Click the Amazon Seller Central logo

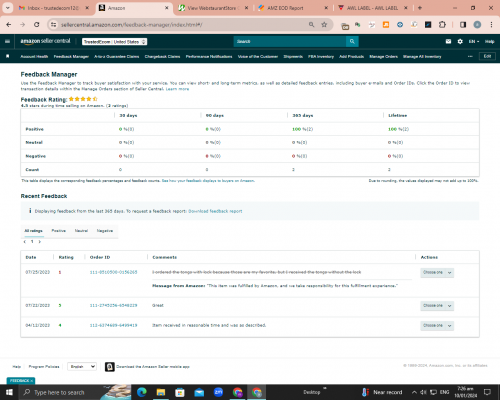[x=45, y=41]
